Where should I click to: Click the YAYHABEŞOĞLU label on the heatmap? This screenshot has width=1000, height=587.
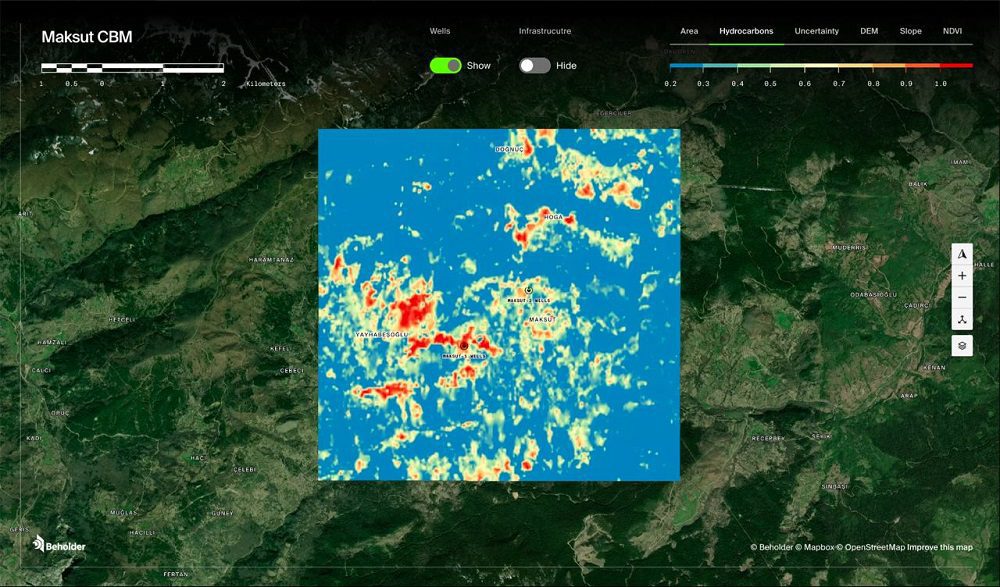click(x=381, y=334)
